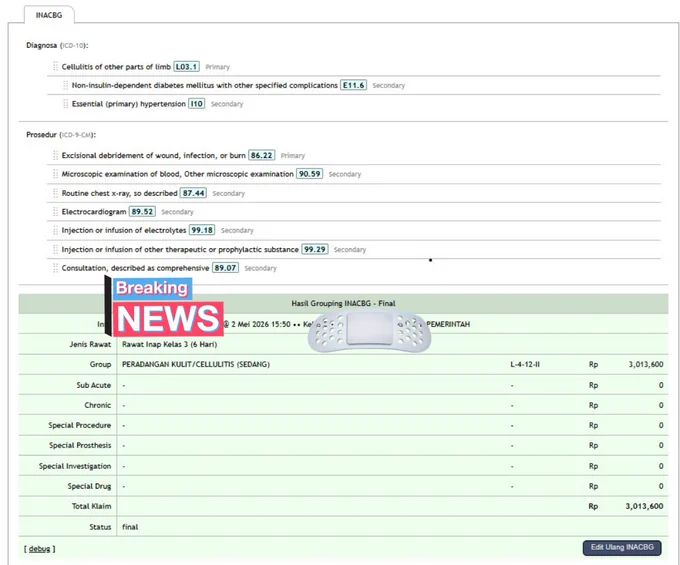Grab drag handle beside Consultation, described as comprehensive
This screenshot has width=680, height=565.
[x=56, y=268]
